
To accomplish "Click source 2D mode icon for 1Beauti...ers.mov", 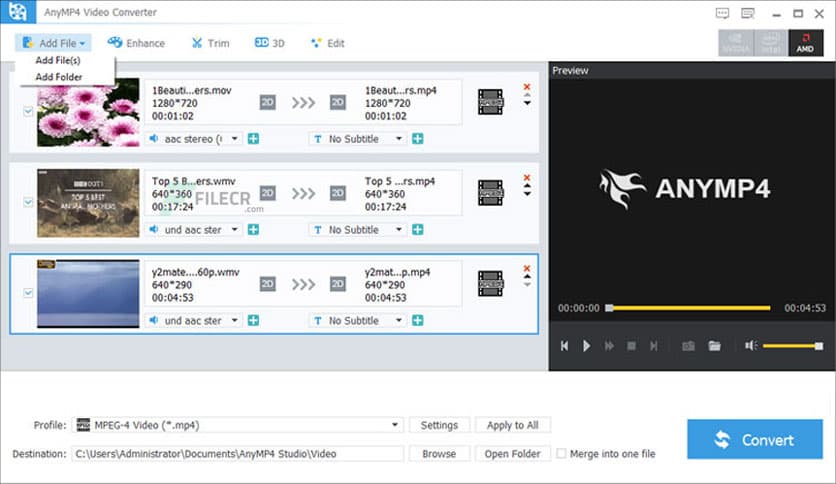I will (268, 102).
